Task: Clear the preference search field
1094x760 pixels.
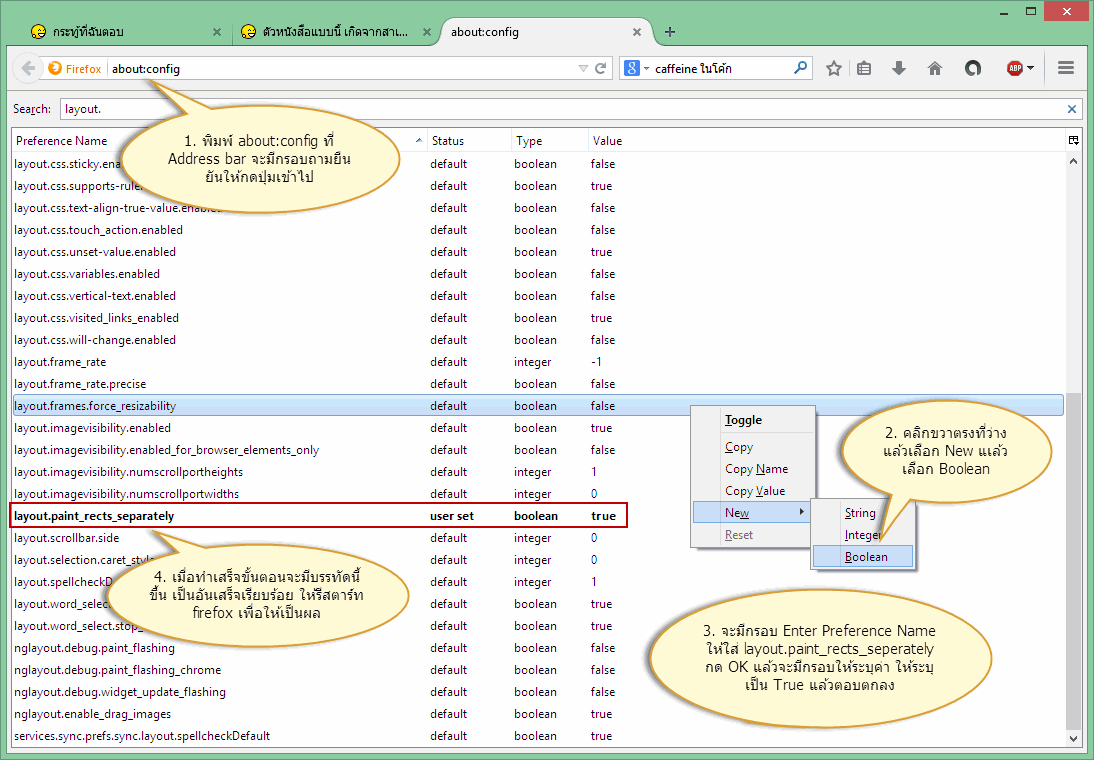Action: [x=1072, y=109]
